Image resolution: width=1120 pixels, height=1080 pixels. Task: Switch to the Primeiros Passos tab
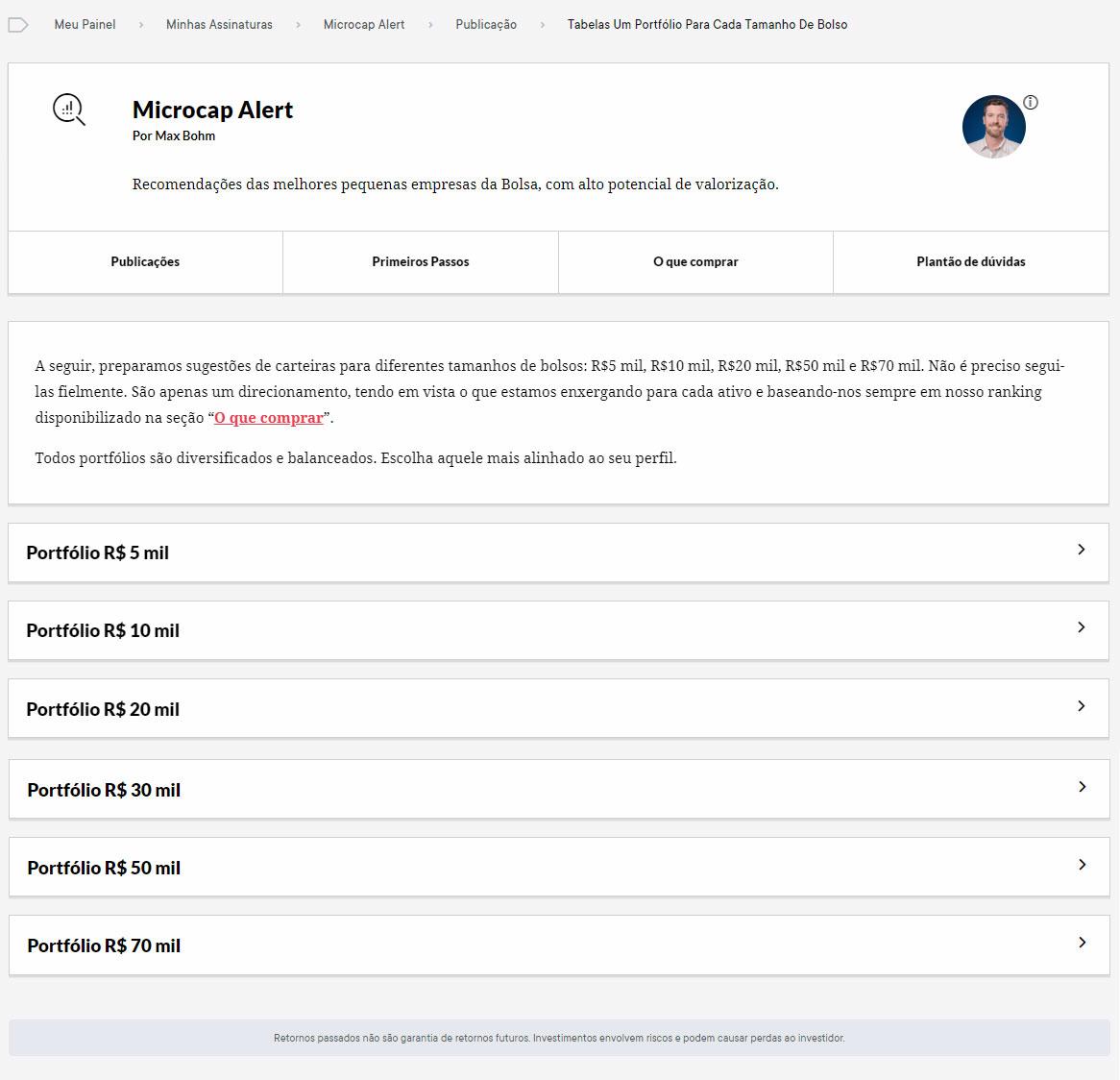[421, 262]
